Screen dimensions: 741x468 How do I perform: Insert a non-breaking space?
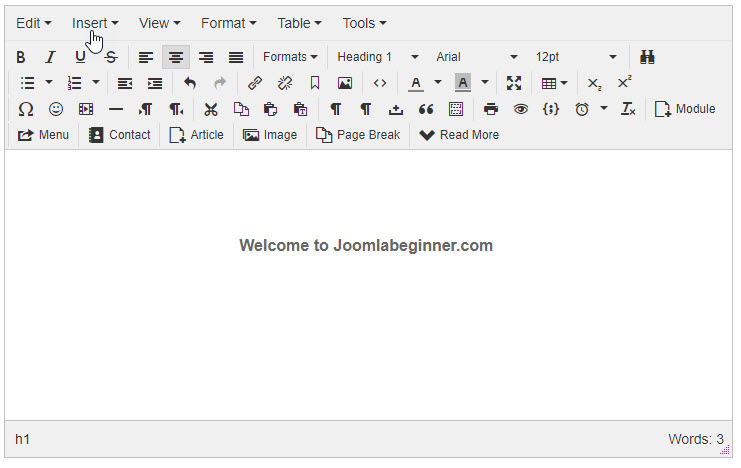point(396,109)
